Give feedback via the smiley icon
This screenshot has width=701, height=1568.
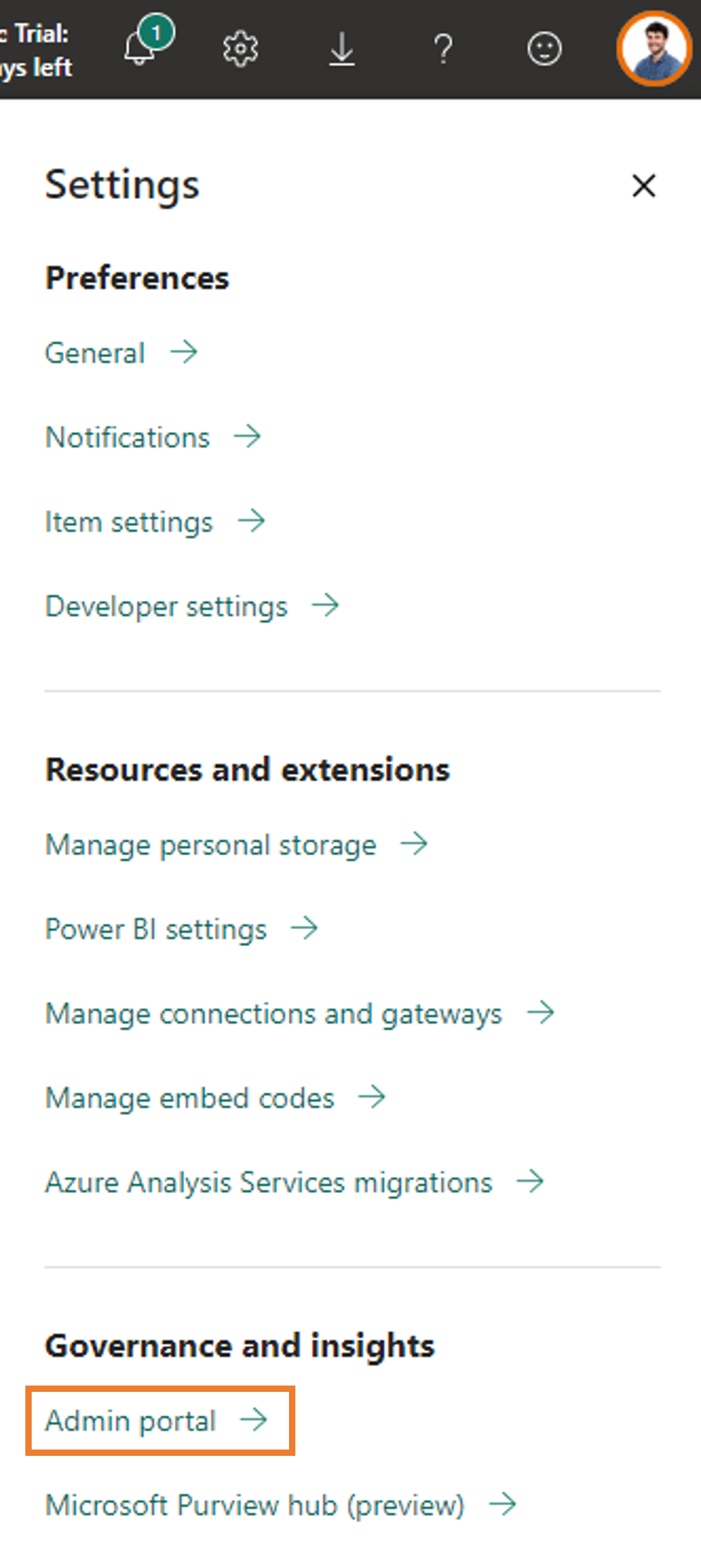click(x=544, y=48)
